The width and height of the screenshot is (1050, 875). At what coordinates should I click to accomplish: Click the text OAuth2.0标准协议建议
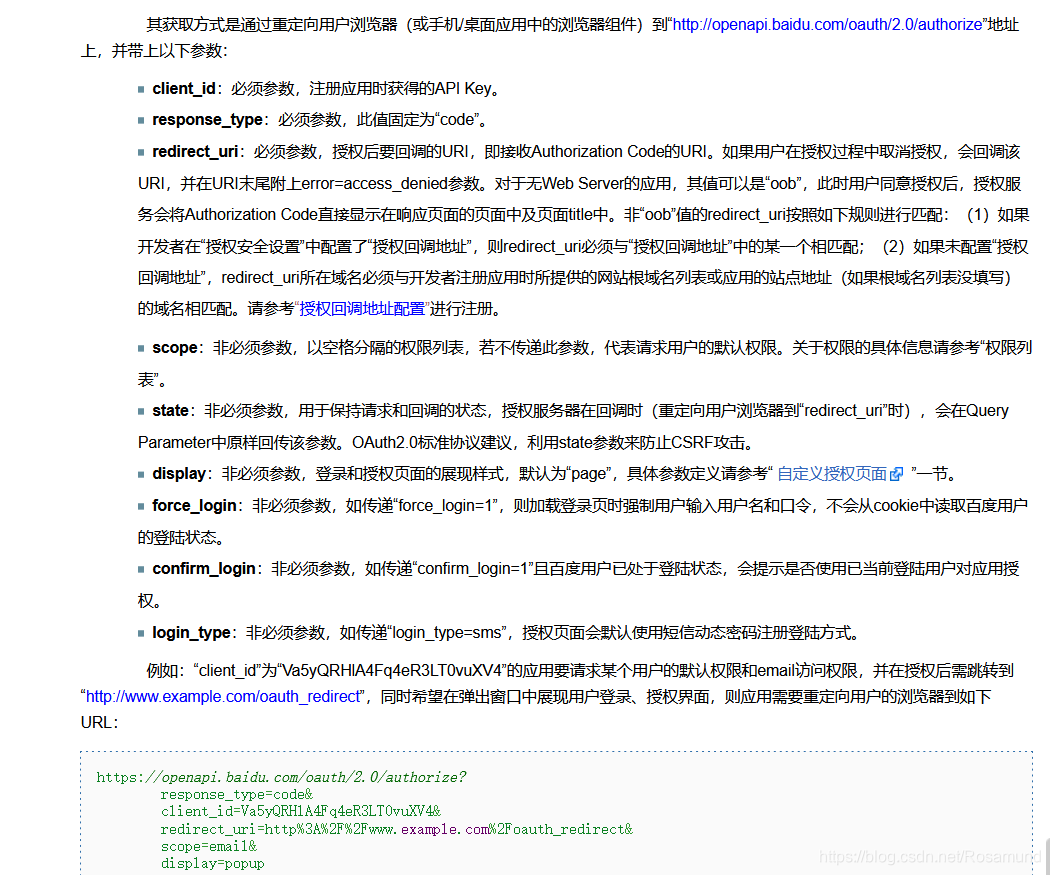[x=432, y=443]
